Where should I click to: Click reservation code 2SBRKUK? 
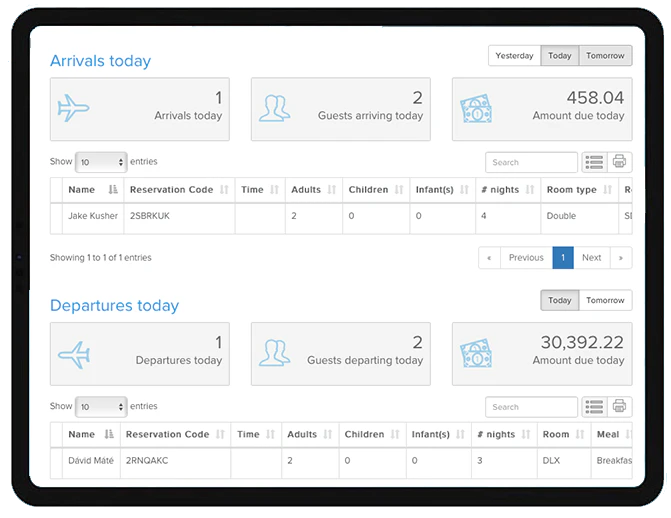pos(150,216)
